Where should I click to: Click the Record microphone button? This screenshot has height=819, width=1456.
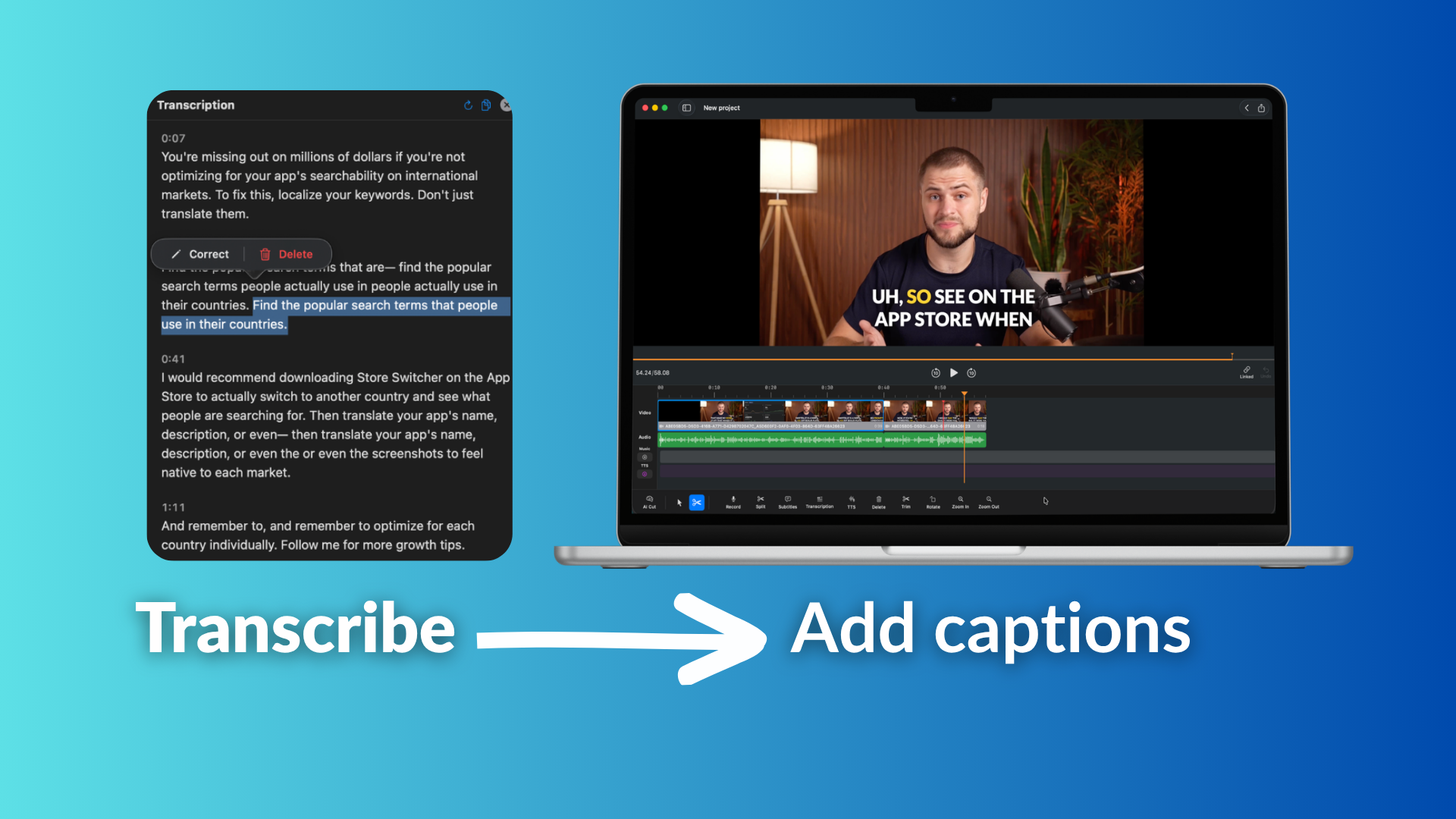coord(733,502)
